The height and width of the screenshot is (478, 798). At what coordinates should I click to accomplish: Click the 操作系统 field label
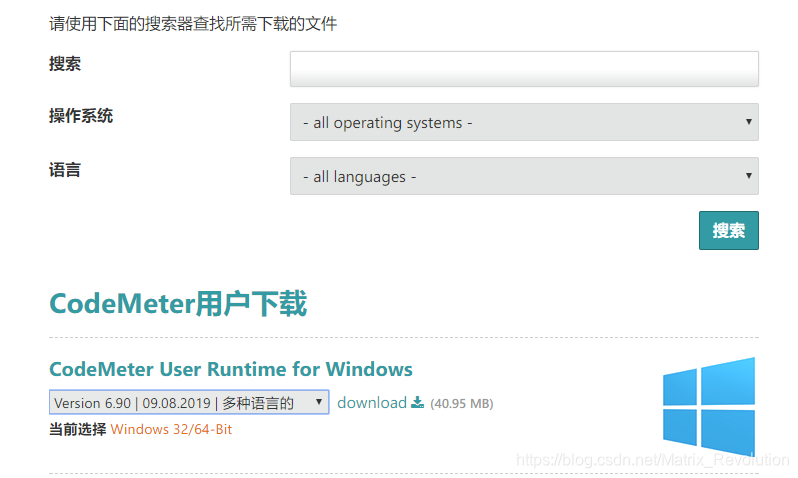[x=81, y=116]
